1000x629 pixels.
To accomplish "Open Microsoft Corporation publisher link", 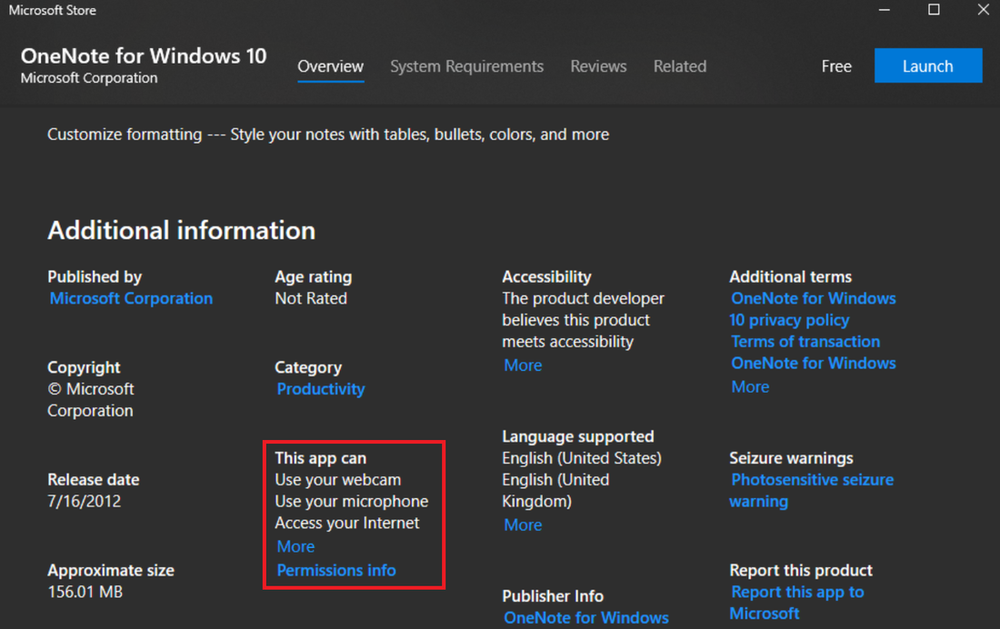I will click(131, 299).
